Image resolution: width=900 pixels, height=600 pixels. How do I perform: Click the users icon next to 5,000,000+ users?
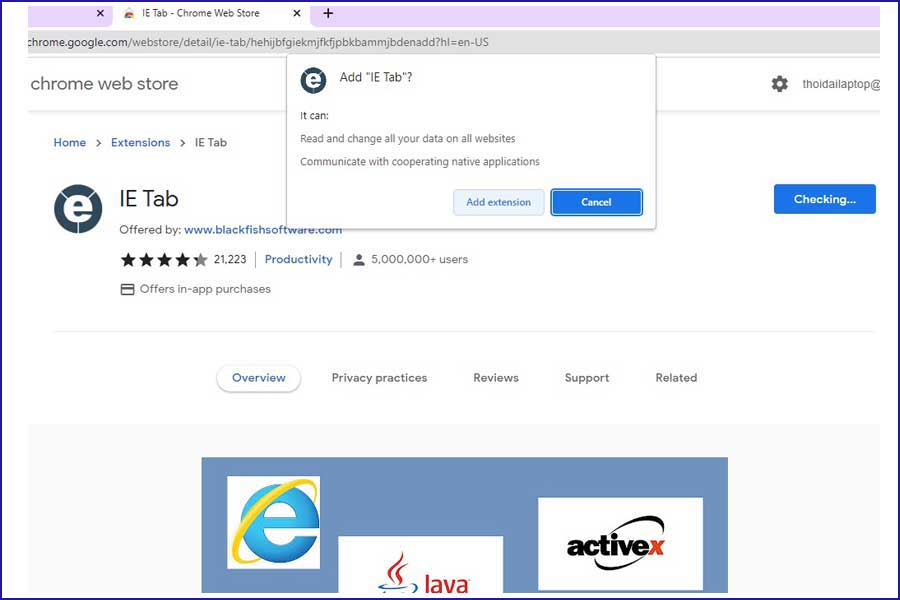coord(359,259)
